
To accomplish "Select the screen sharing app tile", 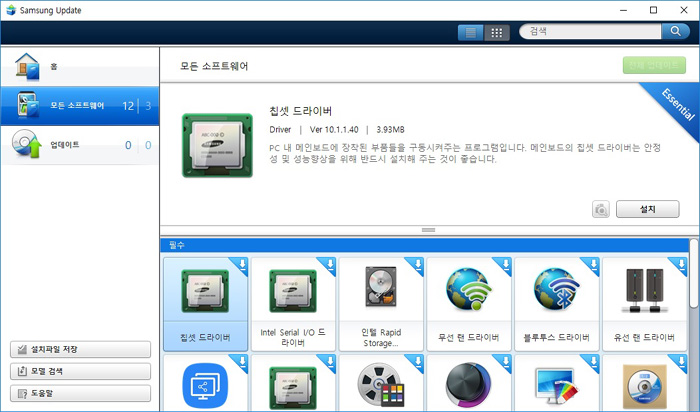I will [x=205, y=383].
